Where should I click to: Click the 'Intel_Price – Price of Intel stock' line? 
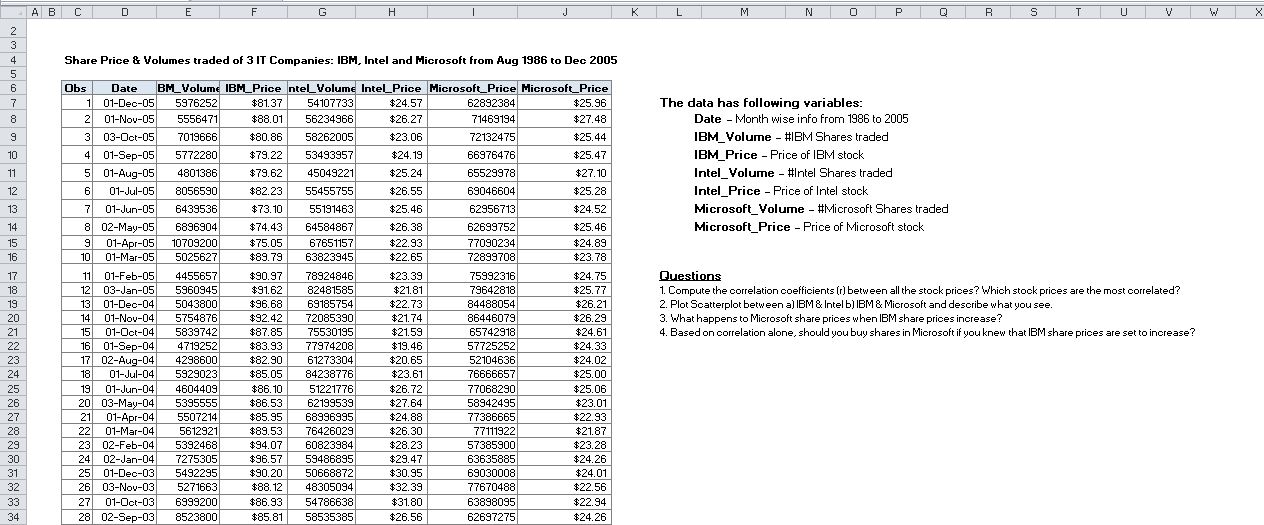pos(781,191)
